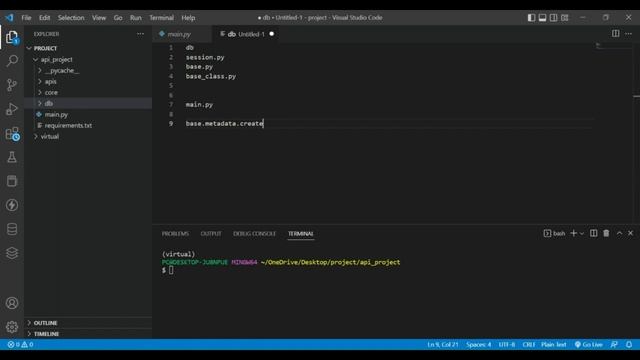Screen dimensions: 640x360
Task: Close the terminal panel
Action: point(630,233)
